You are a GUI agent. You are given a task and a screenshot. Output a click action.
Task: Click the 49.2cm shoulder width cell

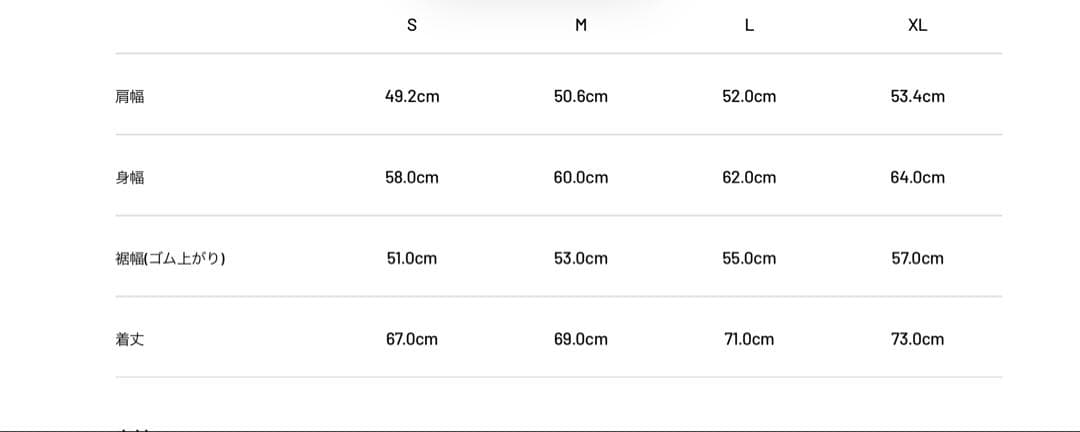coord(412,97)
